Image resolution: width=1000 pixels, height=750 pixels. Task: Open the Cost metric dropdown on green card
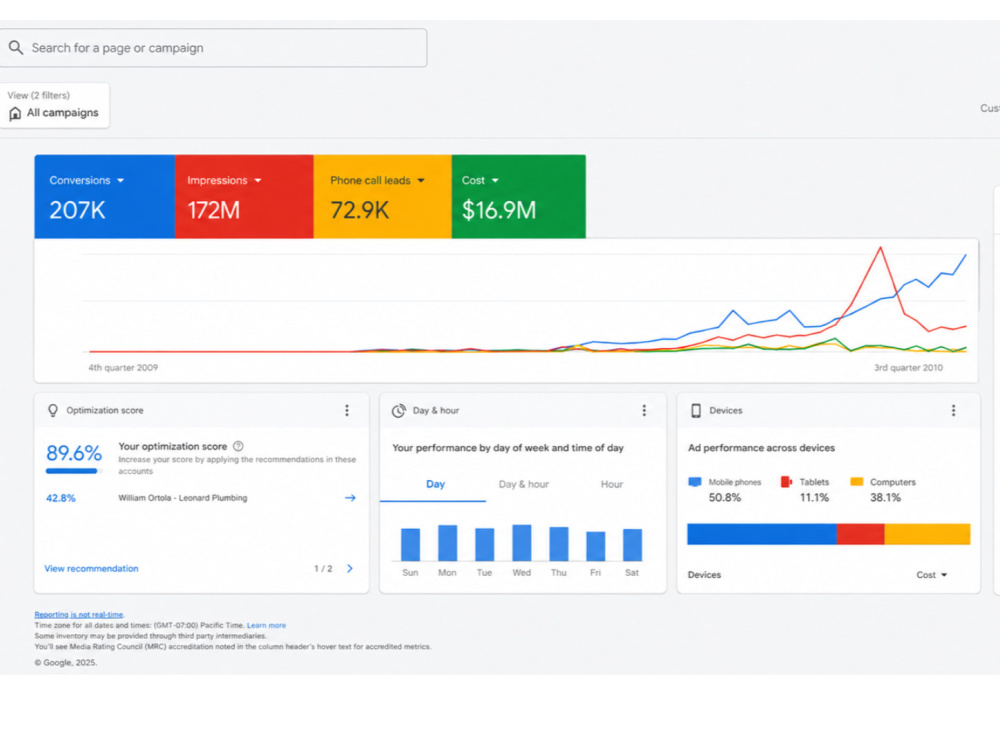coord(495,180)
